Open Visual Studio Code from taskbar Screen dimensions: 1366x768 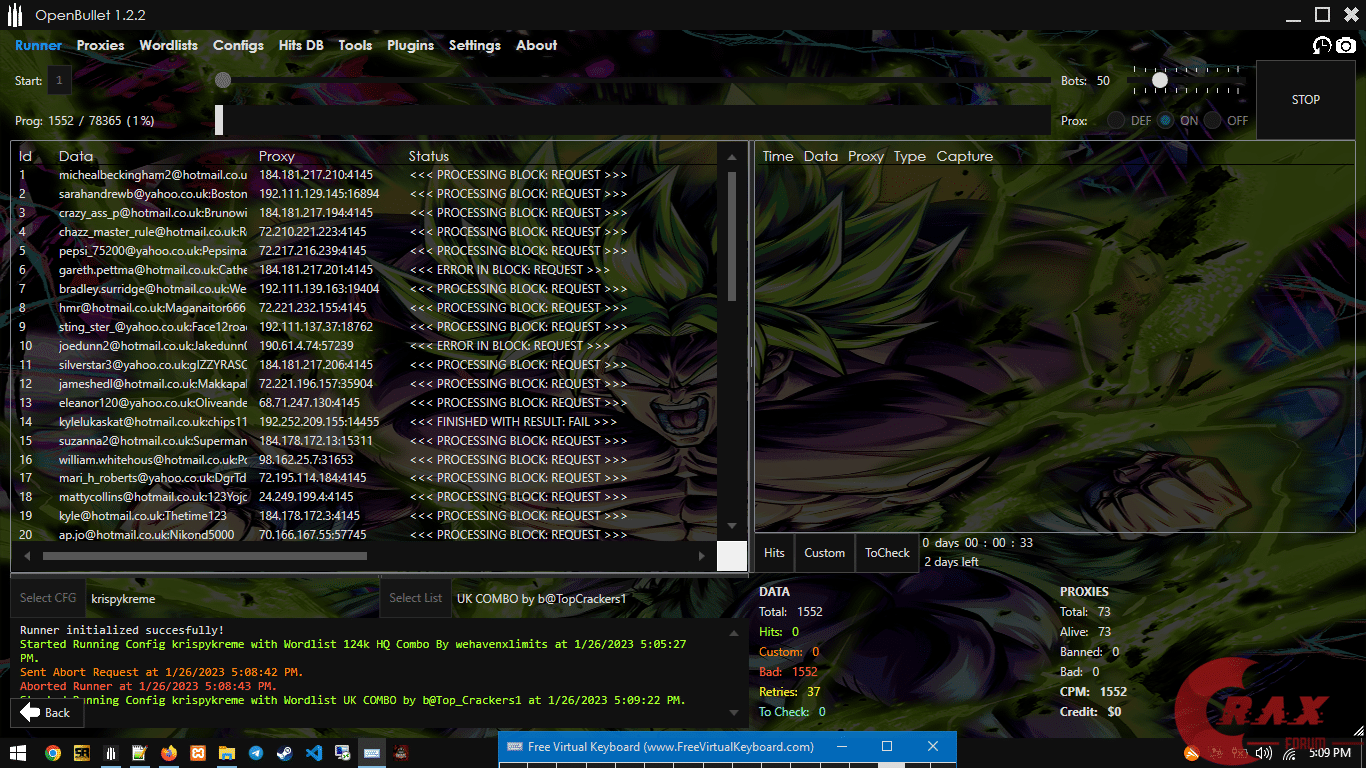coord(314,753)
